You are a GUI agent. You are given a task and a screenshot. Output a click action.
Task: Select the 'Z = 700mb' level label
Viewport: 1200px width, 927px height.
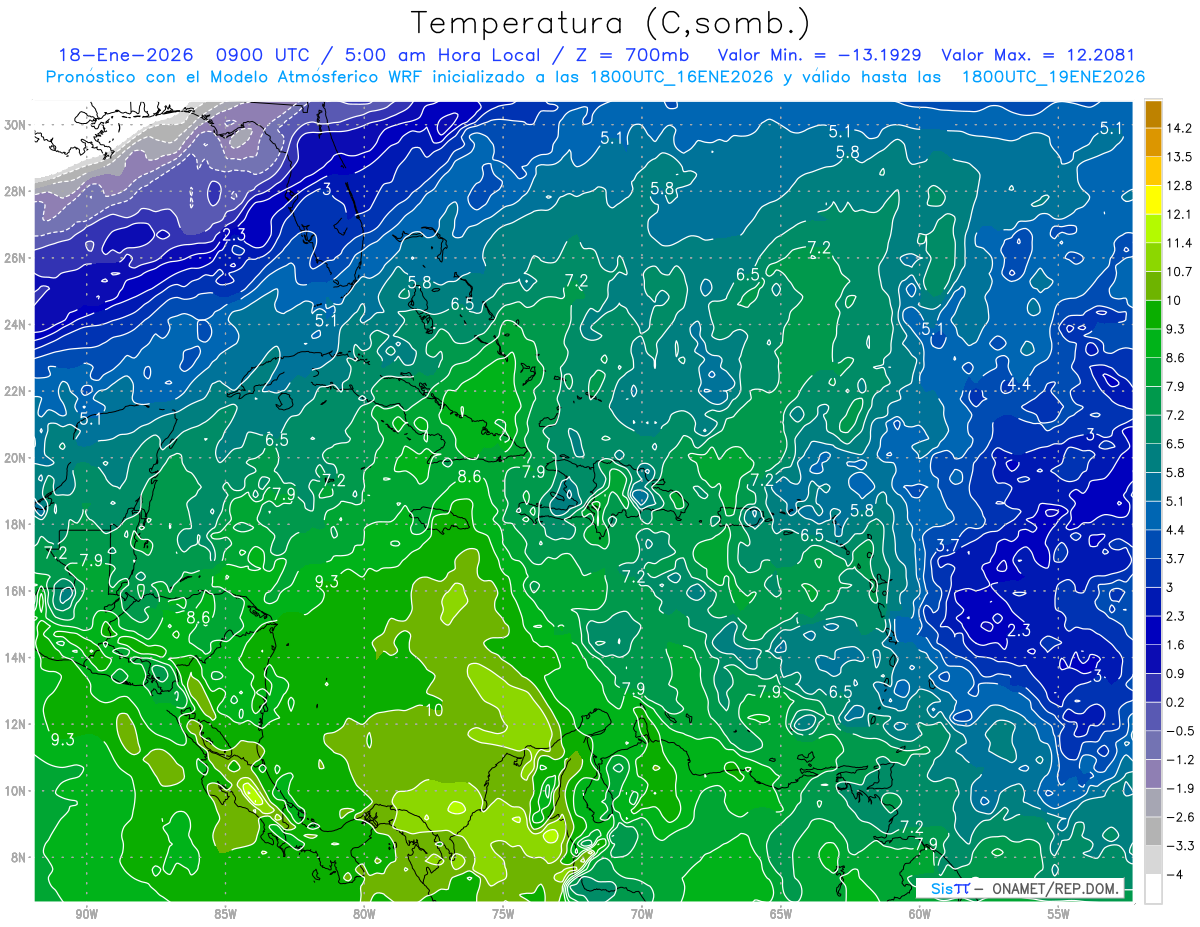pos(631,56)
